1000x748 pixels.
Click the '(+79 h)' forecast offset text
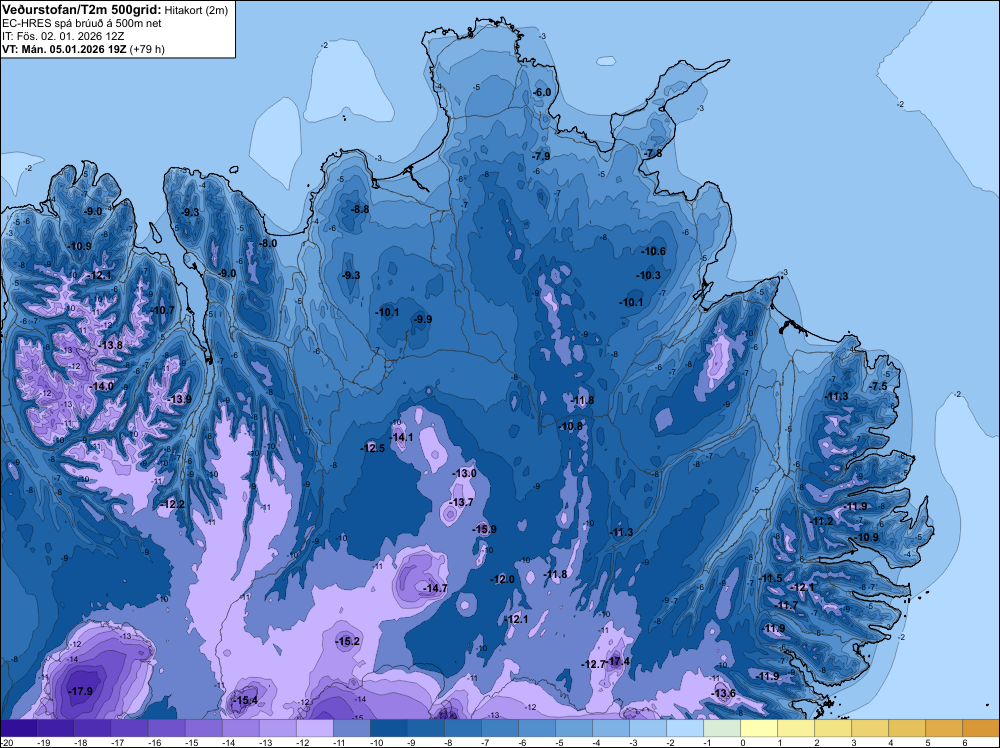(147, 49)
